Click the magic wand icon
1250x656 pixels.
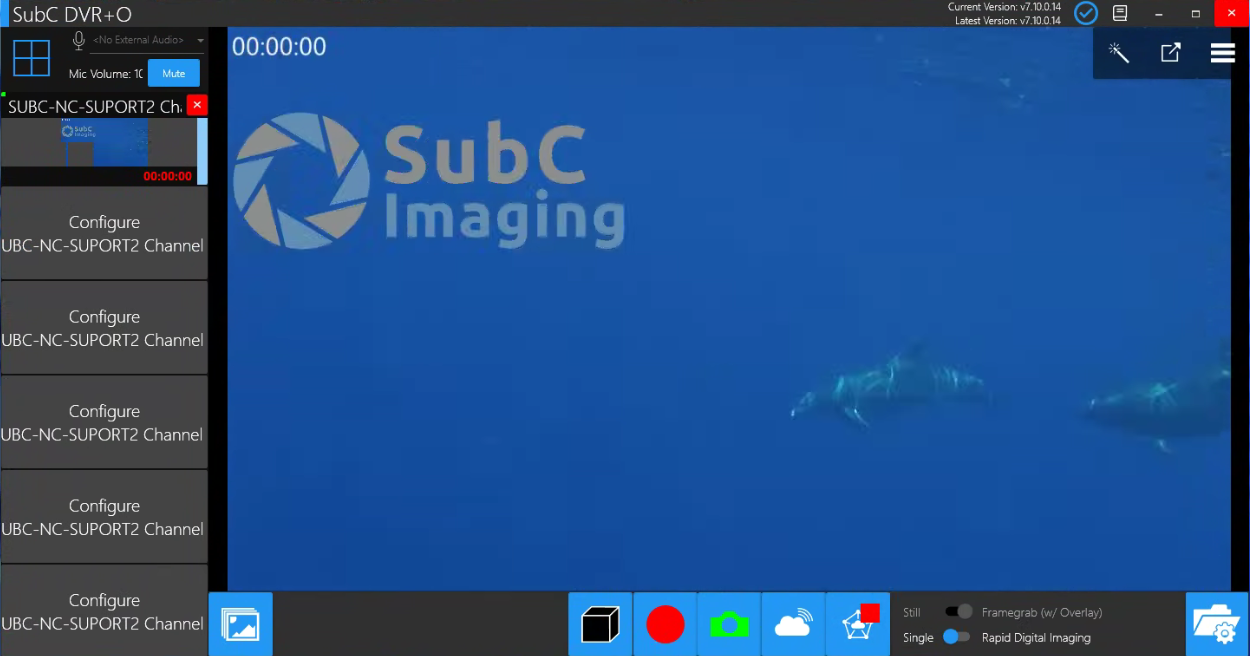1119,53
